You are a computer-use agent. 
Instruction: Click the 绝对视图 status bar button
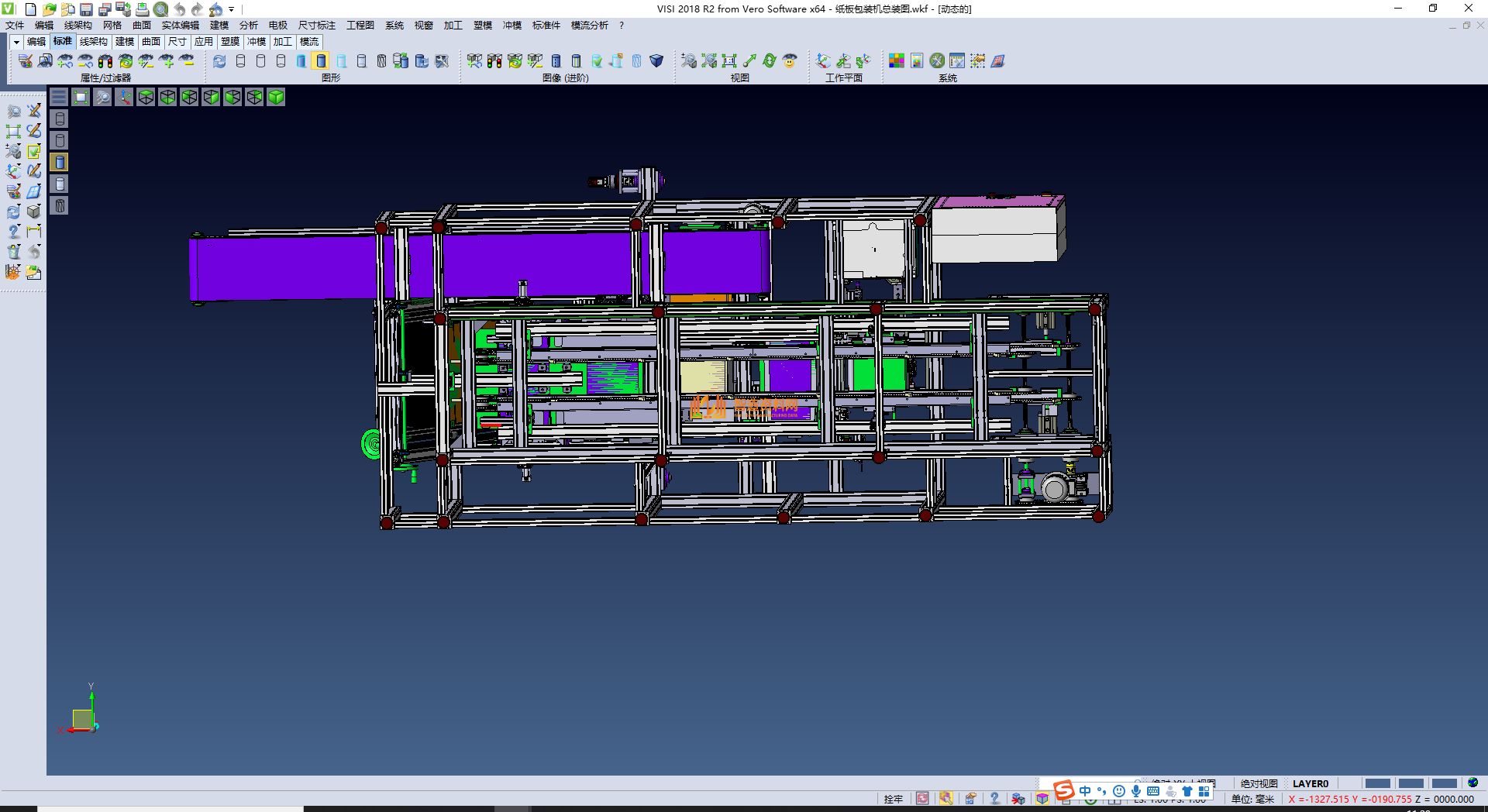click(1259, 783)
